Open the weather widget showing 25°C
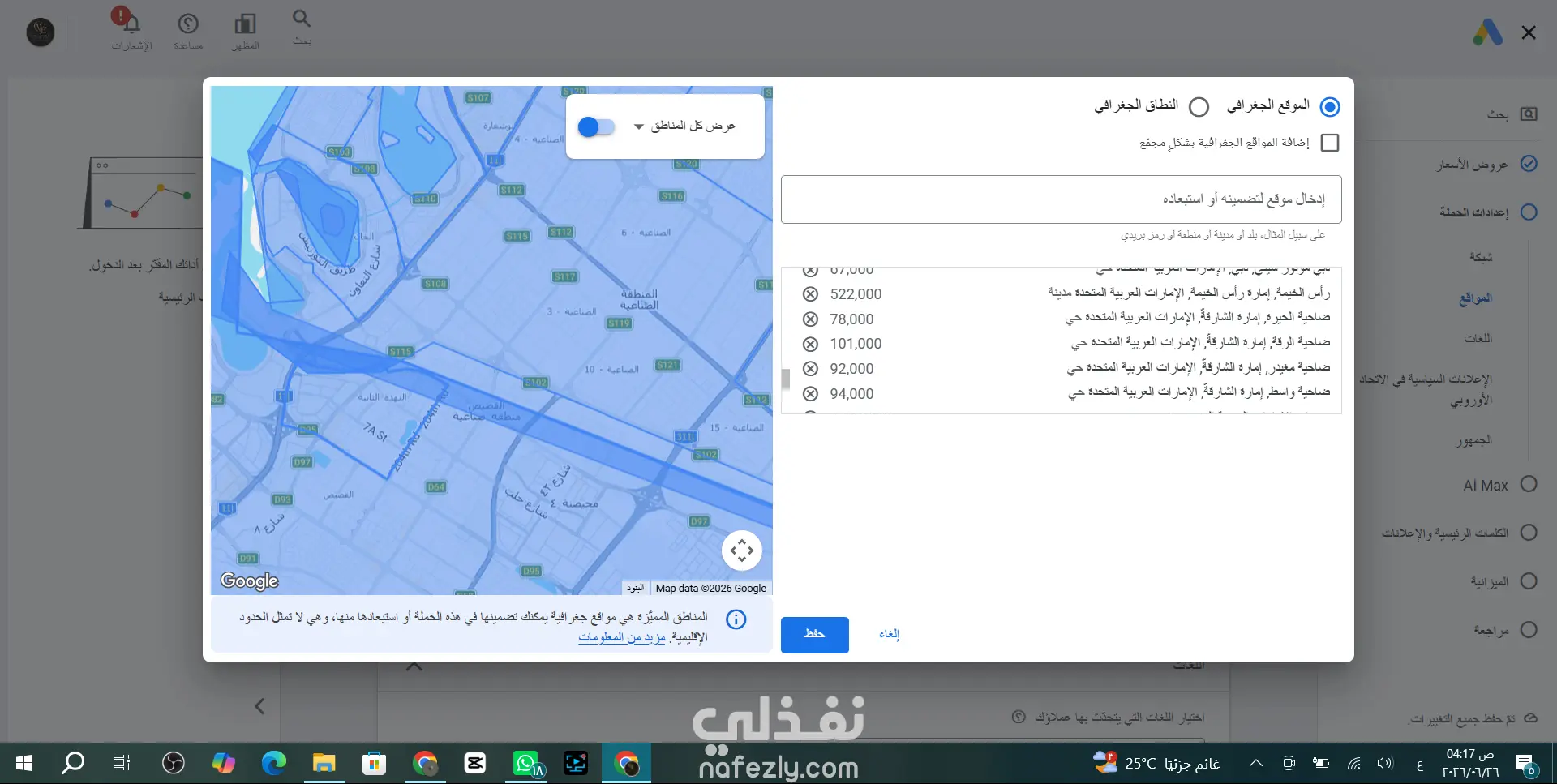The width and height of the screenshot is (1557, 784). 1158,763
